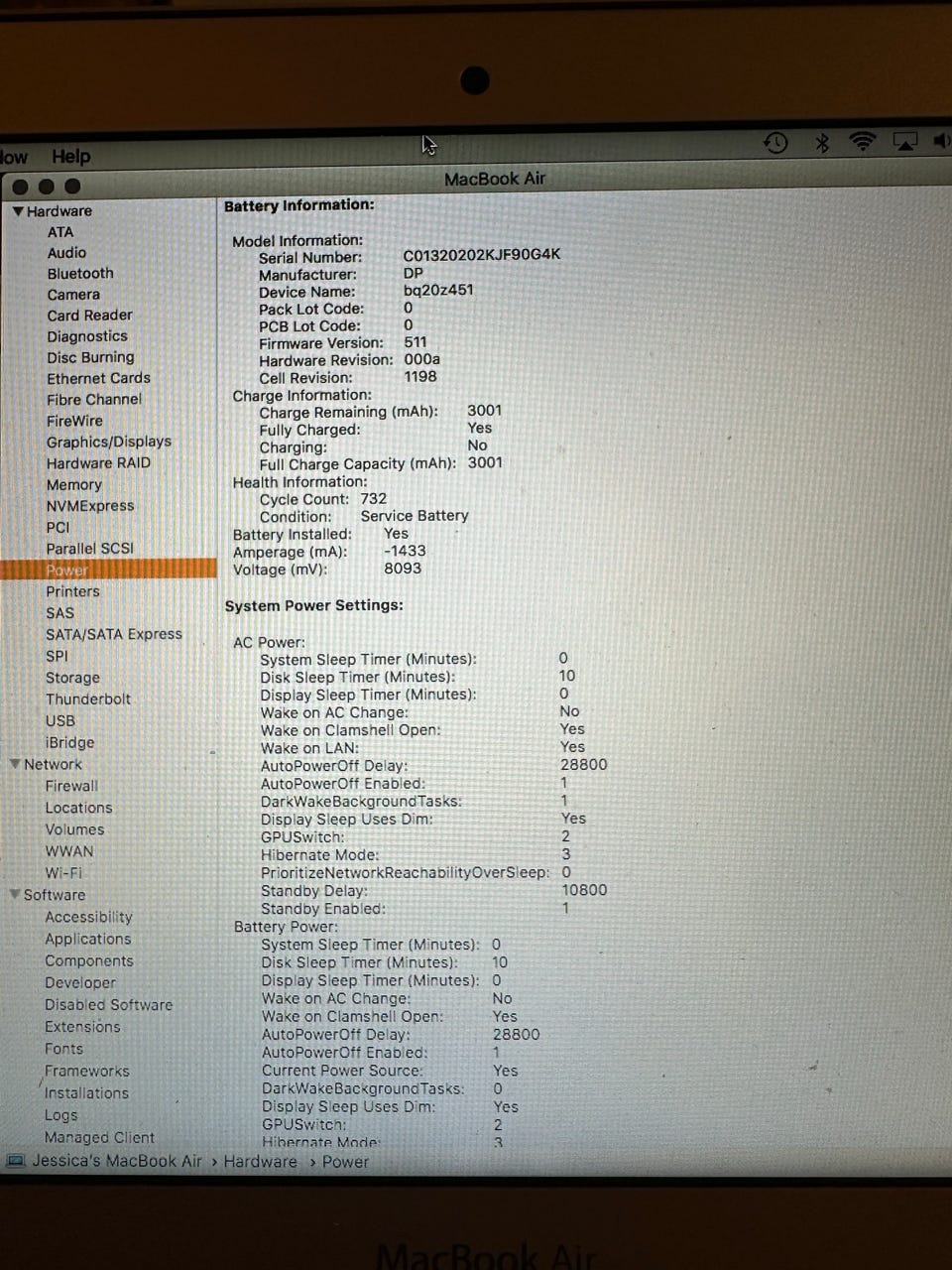
Task: Select Logs under Software
Action: 60,1115
